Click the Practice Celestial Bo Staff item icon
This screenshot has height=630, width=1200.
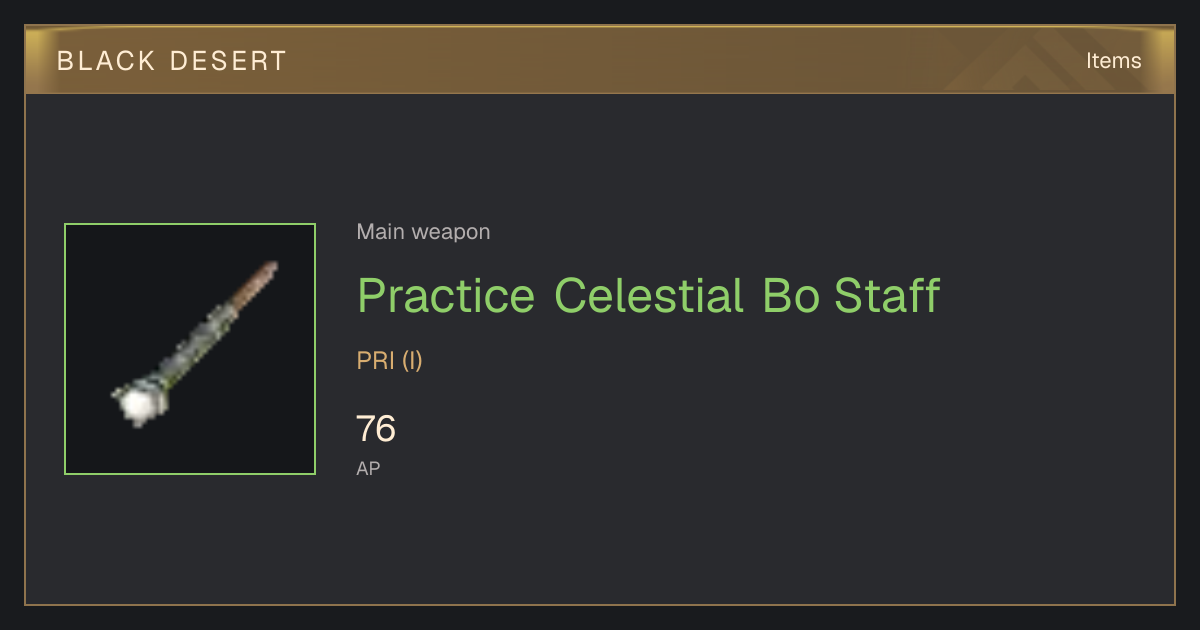click(190, 349)
